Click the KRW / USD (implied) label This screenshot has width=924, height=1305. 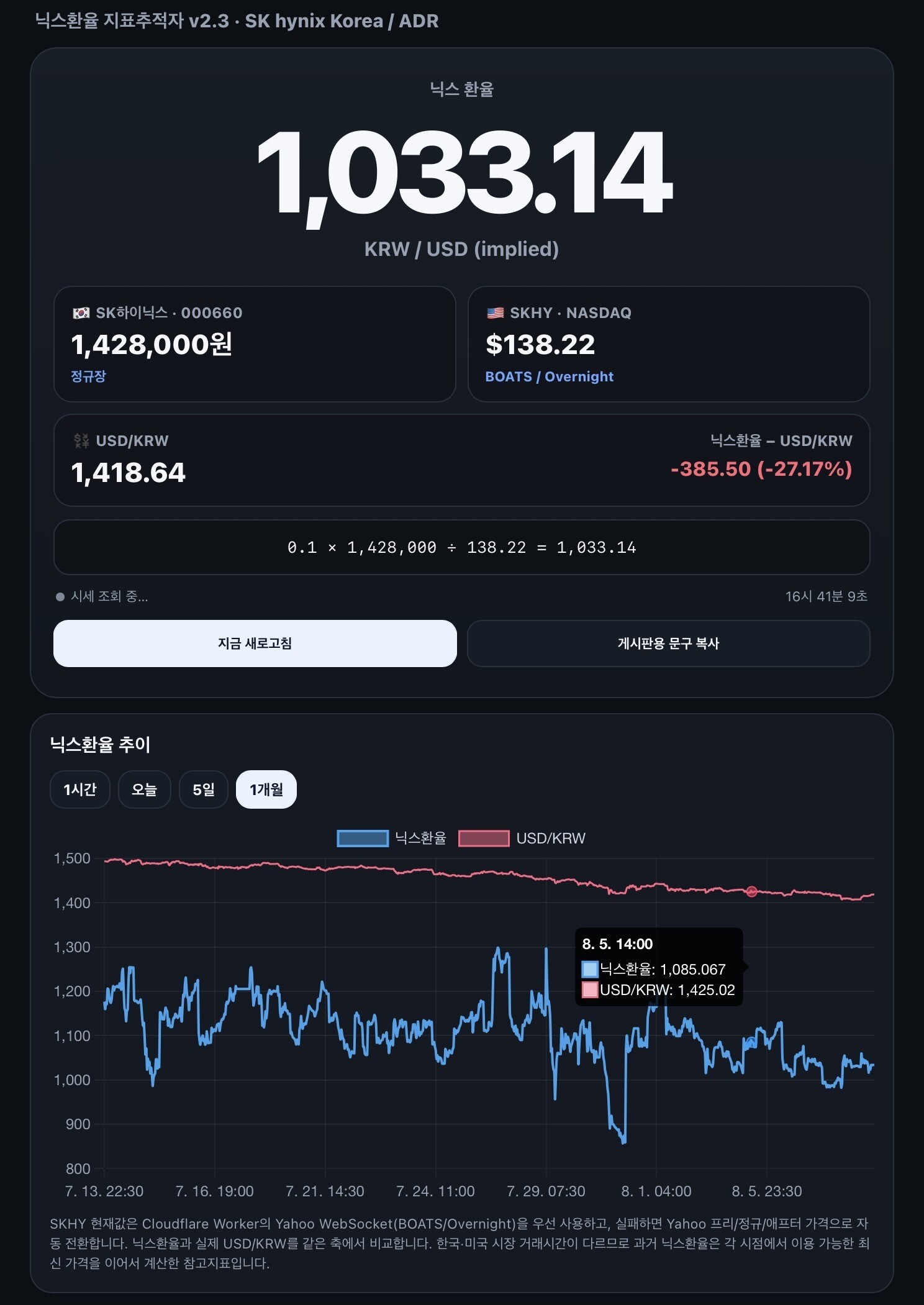click(461, 249)
